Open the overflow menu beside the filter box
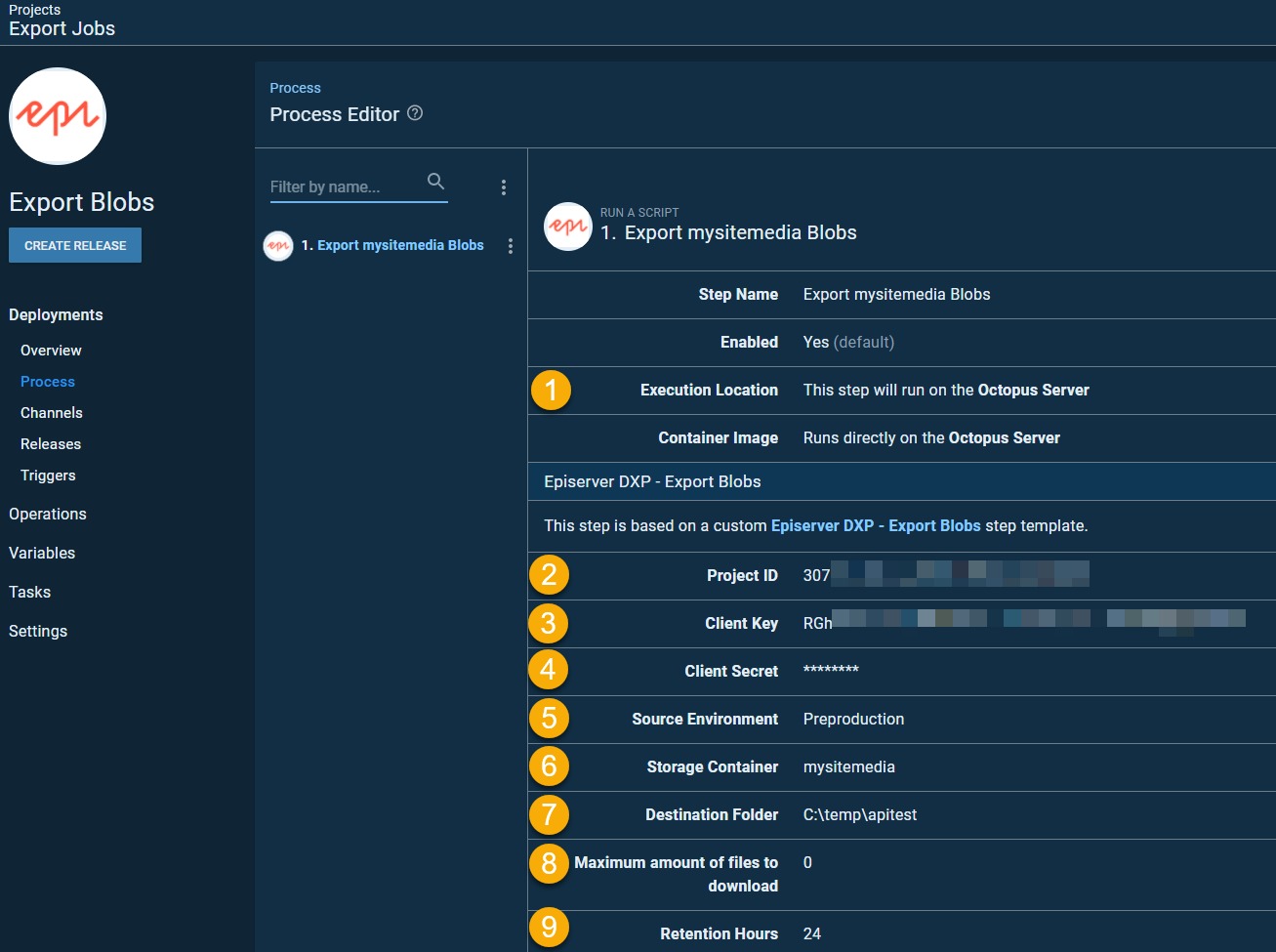Screen dimensions: 1276x952 pos(504,187)
